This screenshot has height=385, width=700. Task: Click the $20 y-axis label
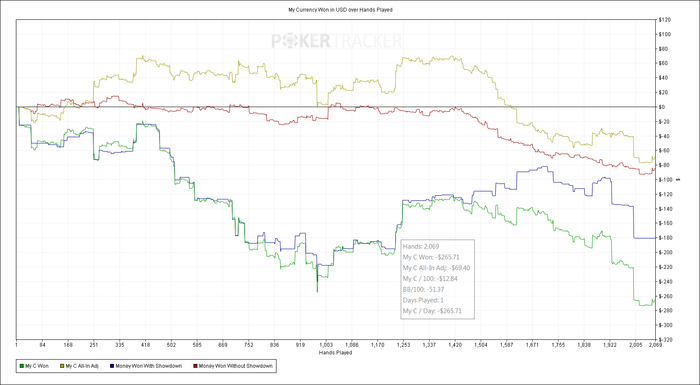[662, 92]
